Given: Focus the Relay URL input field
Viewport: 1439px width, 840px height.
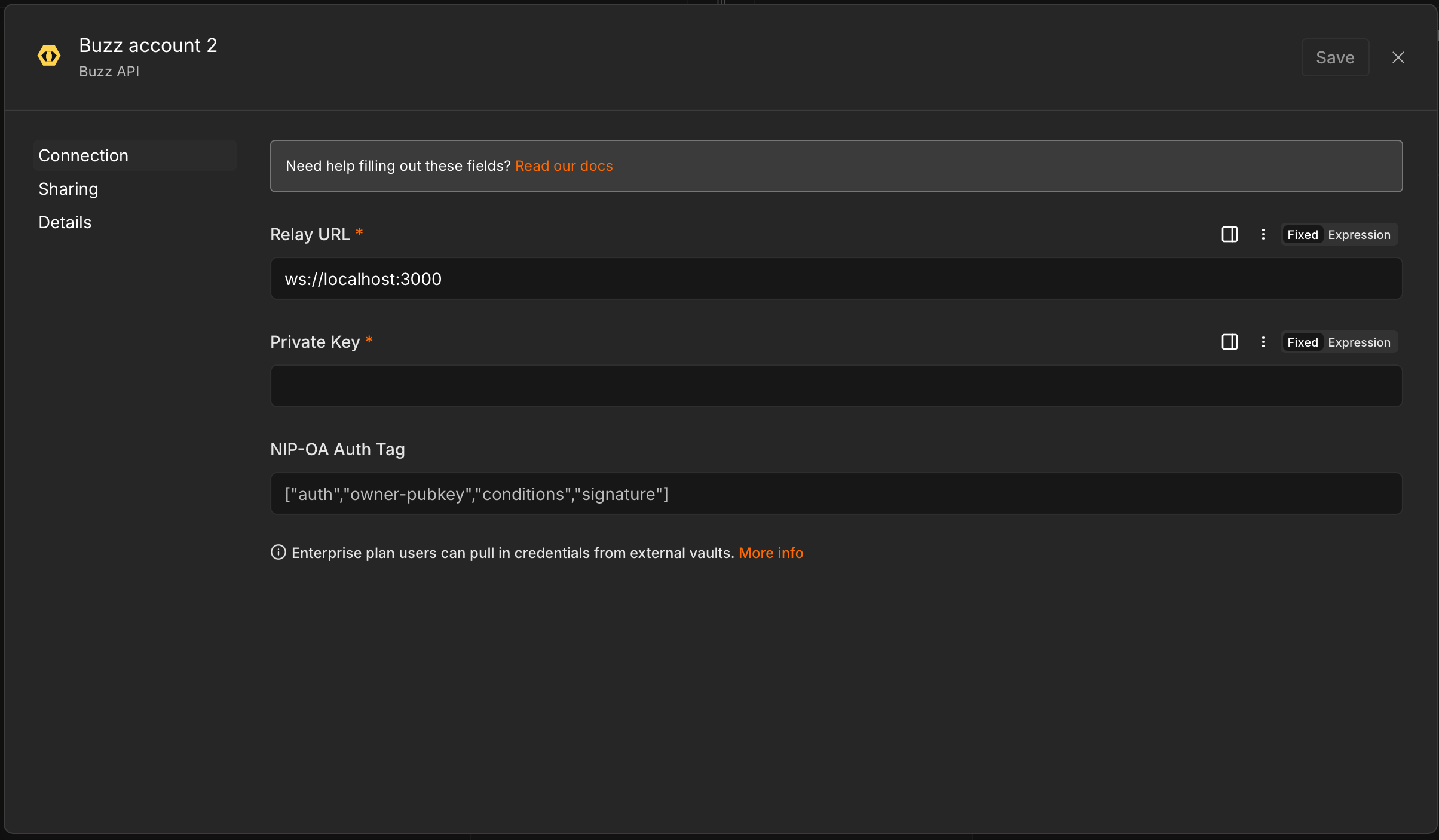Looking at the screenshot, I should 836,278.
